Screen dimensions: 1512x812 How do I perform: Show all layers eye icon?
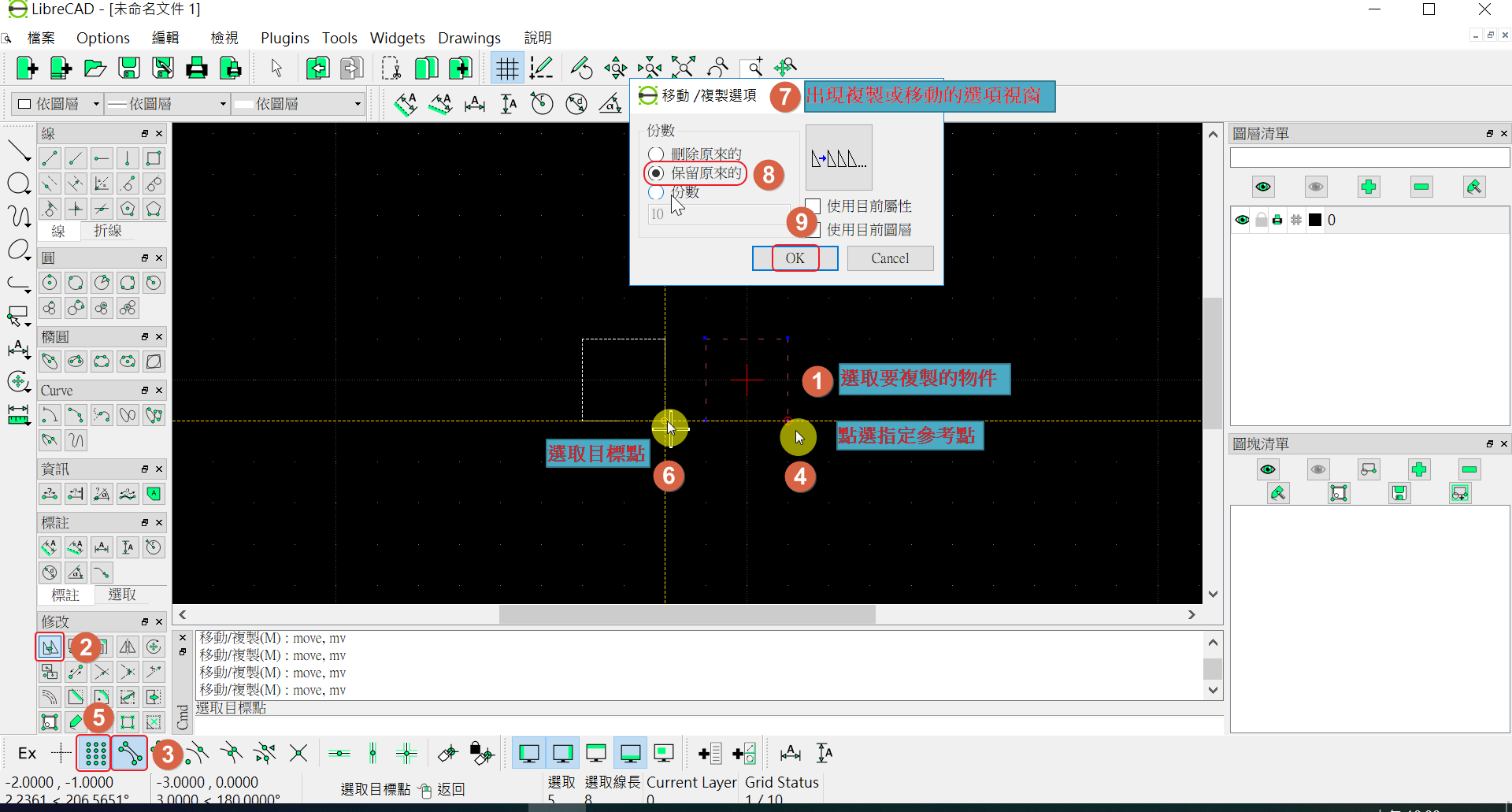[1263, 187]
